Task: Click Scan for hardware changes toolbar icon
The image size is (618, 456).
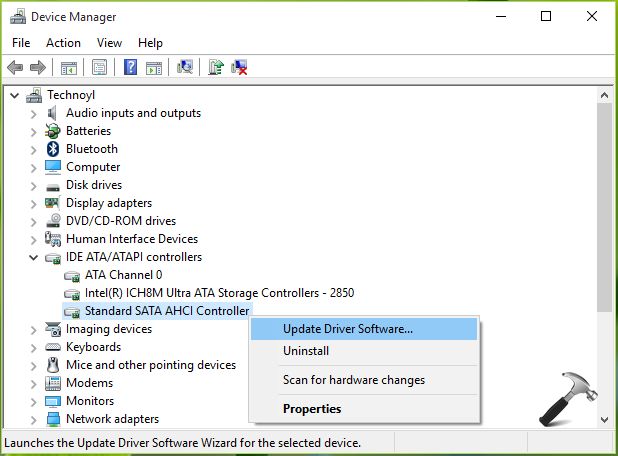Action: [185, 67]
